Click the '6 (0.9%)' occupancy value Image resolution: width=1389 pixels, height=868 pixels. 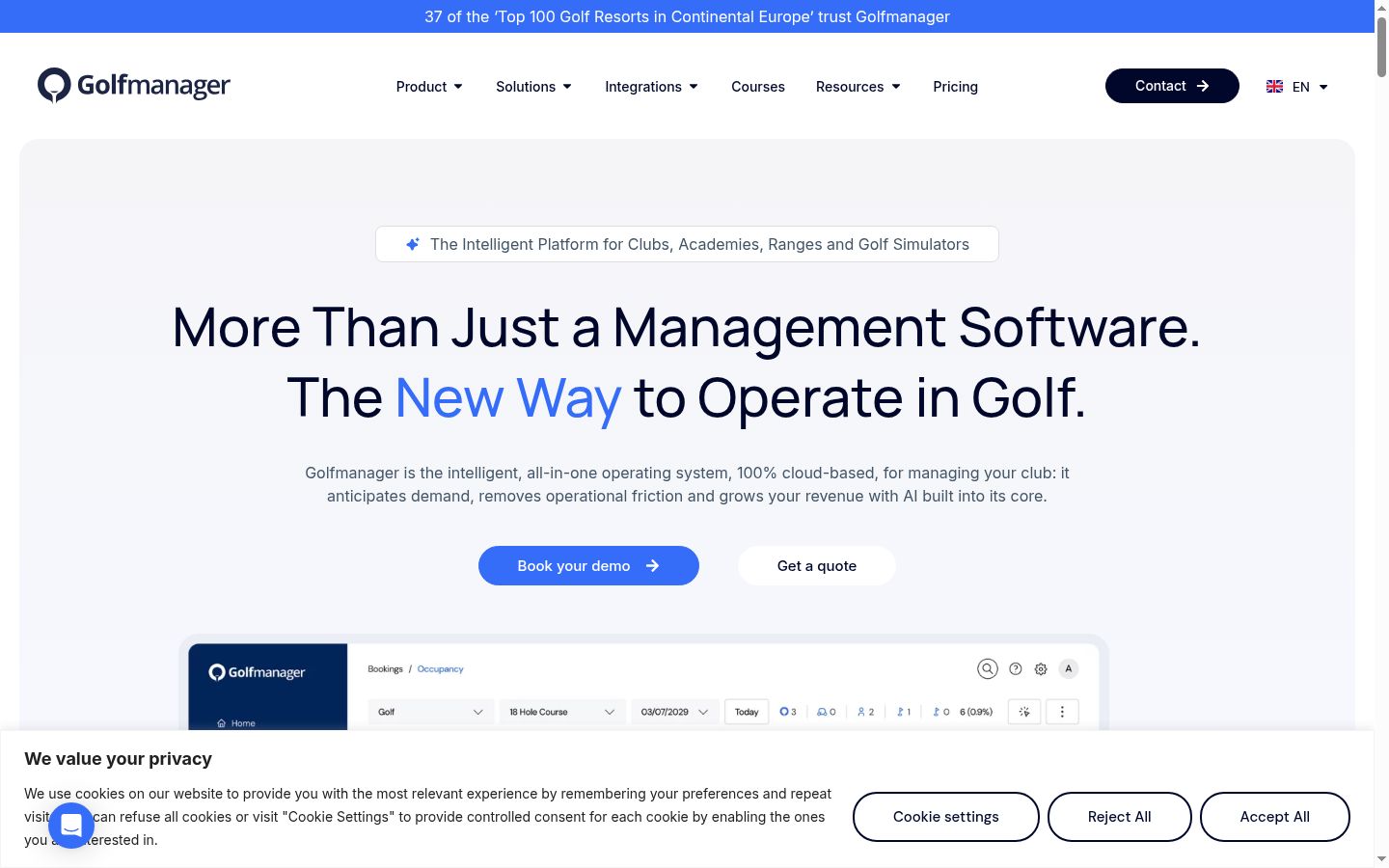pos(976,712)
